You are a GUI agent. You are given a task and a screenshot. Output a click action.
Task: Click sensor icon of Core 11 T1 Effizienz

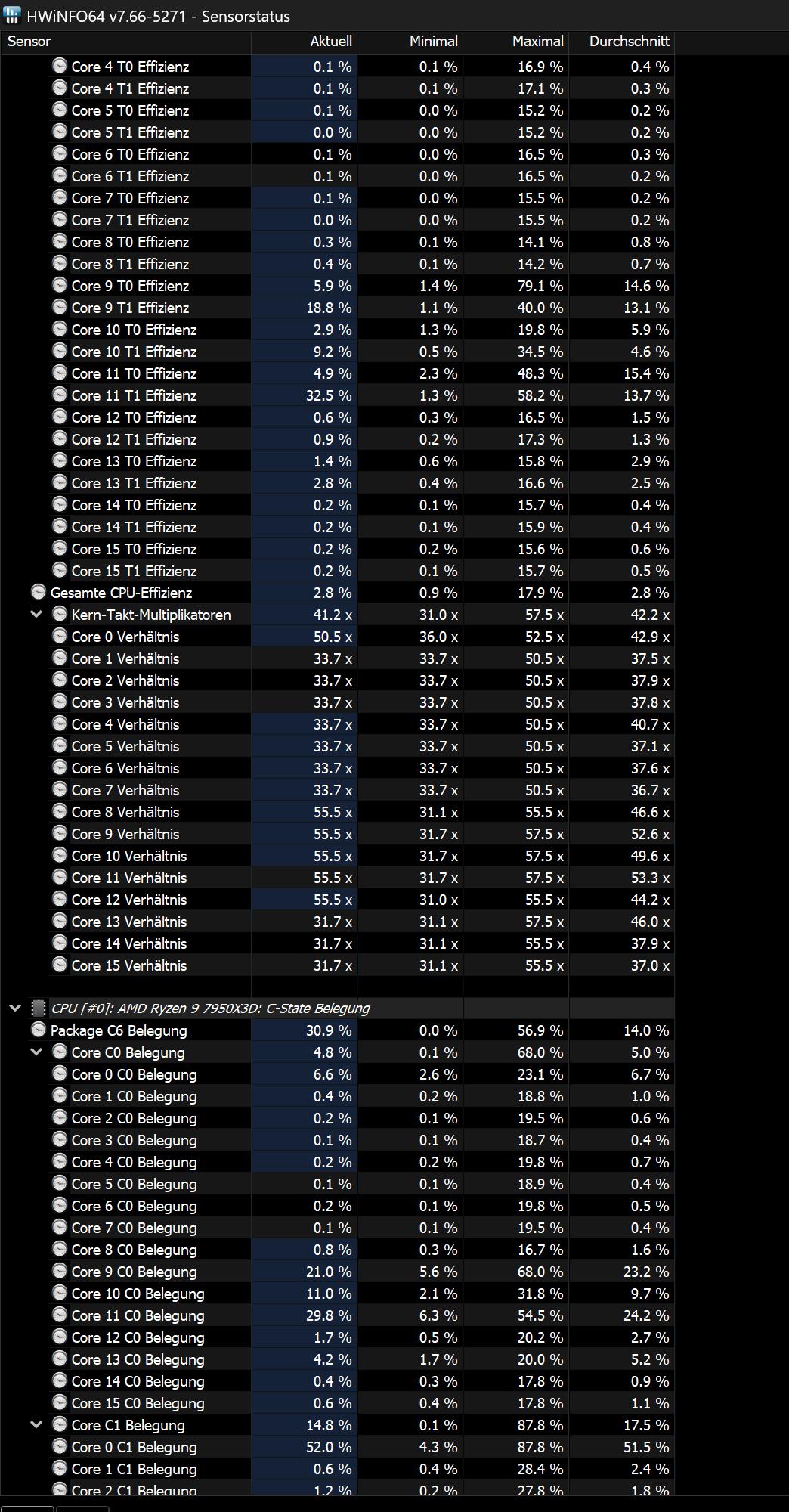click(x=60, y=395)
